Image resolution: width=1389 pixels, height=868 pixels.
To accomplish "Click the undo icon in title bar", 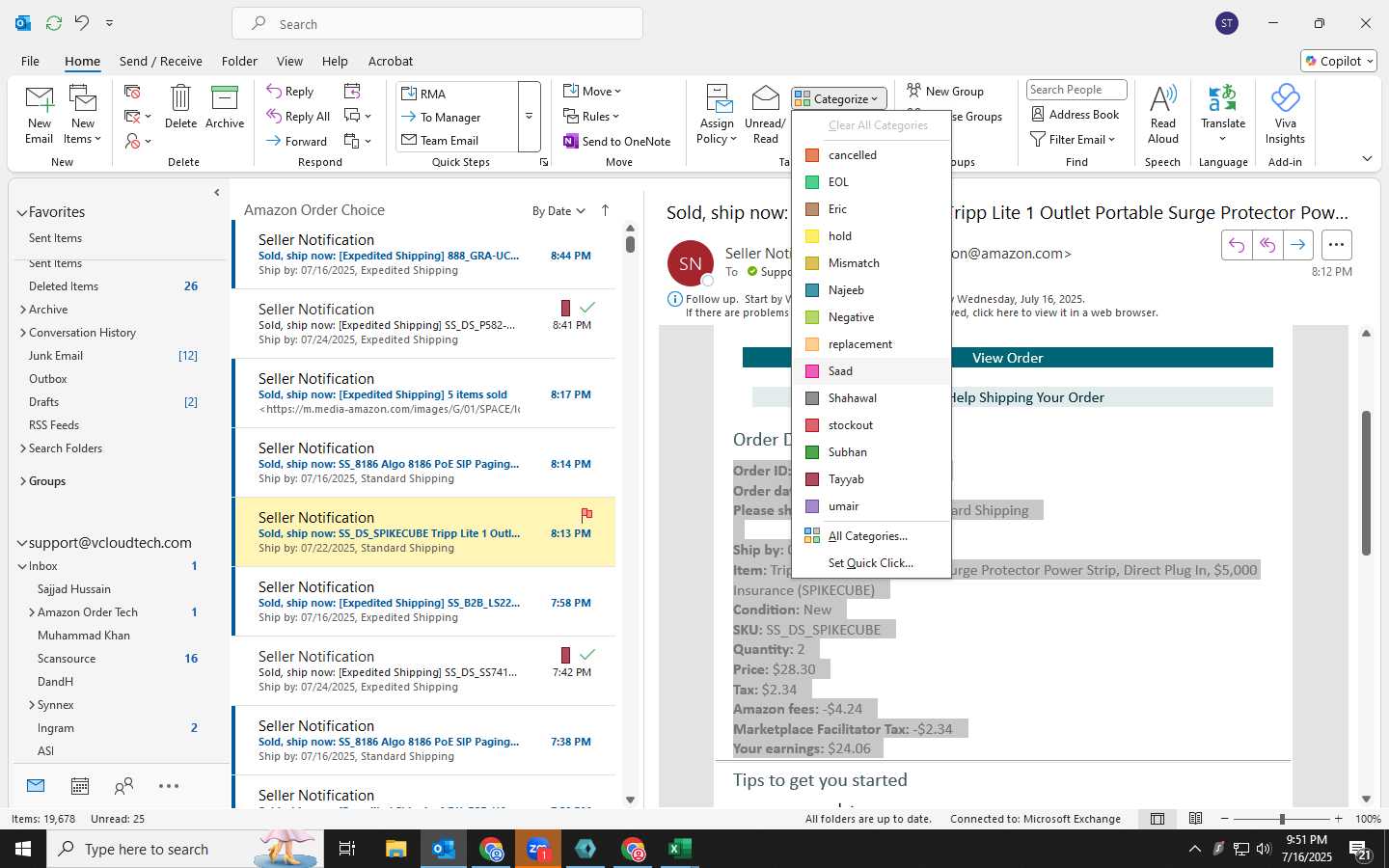I will [x=82, y=22].
